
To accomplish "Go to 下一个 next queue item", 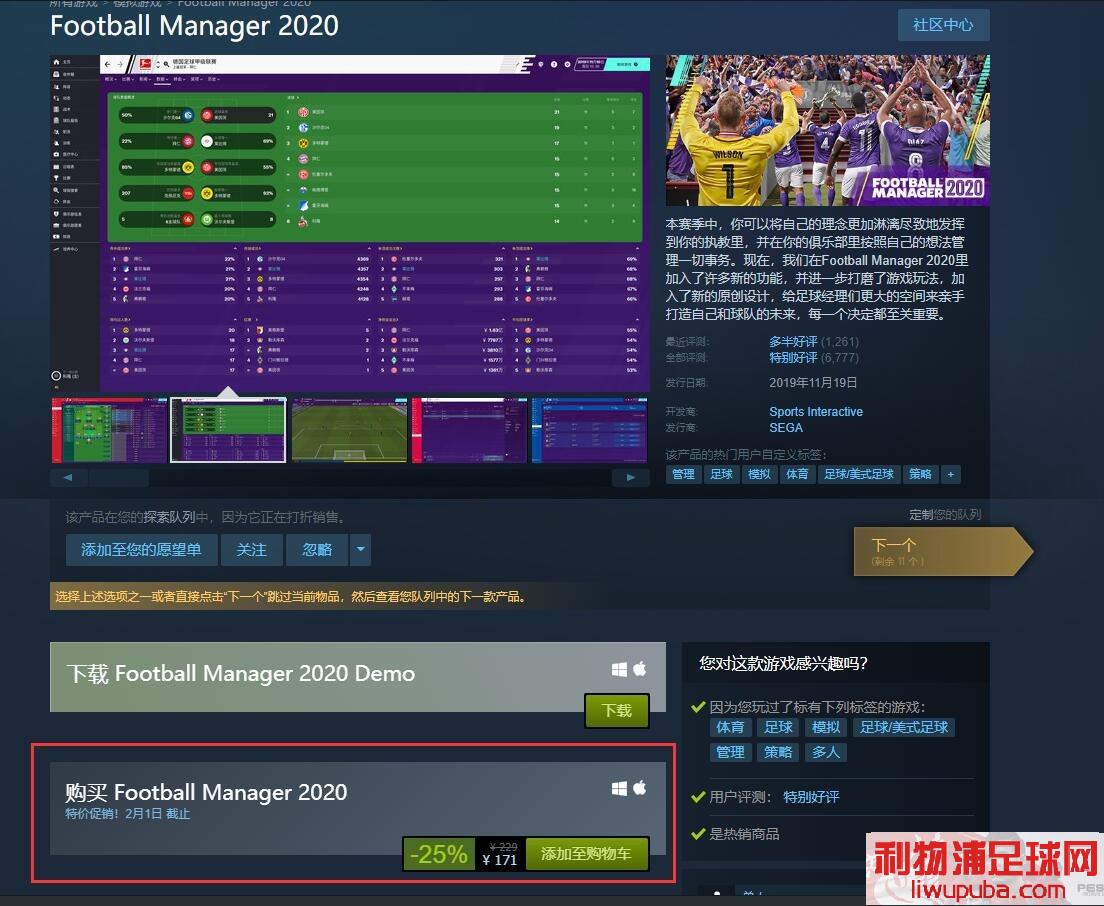I will click(942, 551).
